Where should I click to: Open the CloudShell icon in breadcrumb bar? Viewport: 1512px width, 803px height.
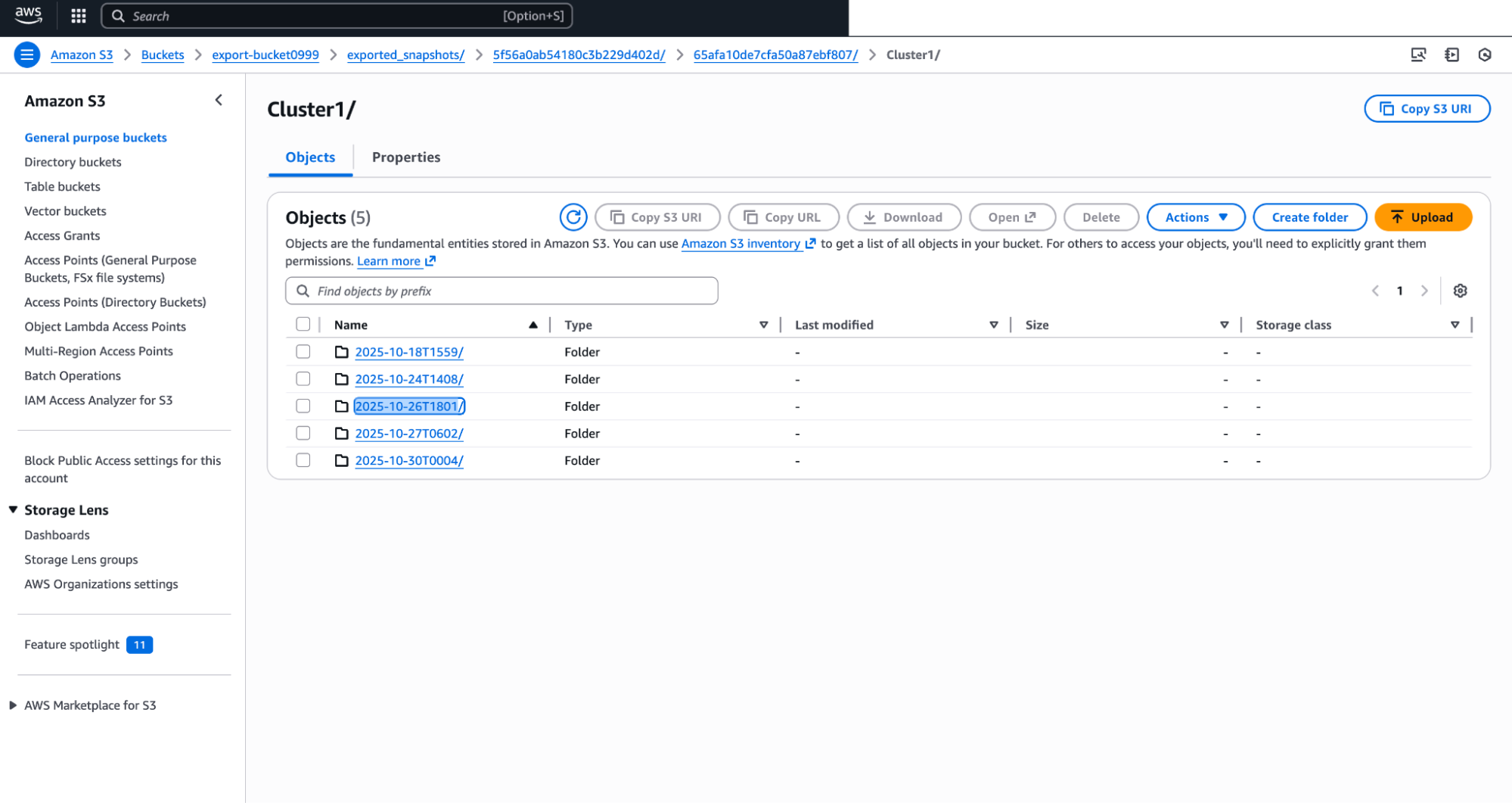(x=1418, y=54)
